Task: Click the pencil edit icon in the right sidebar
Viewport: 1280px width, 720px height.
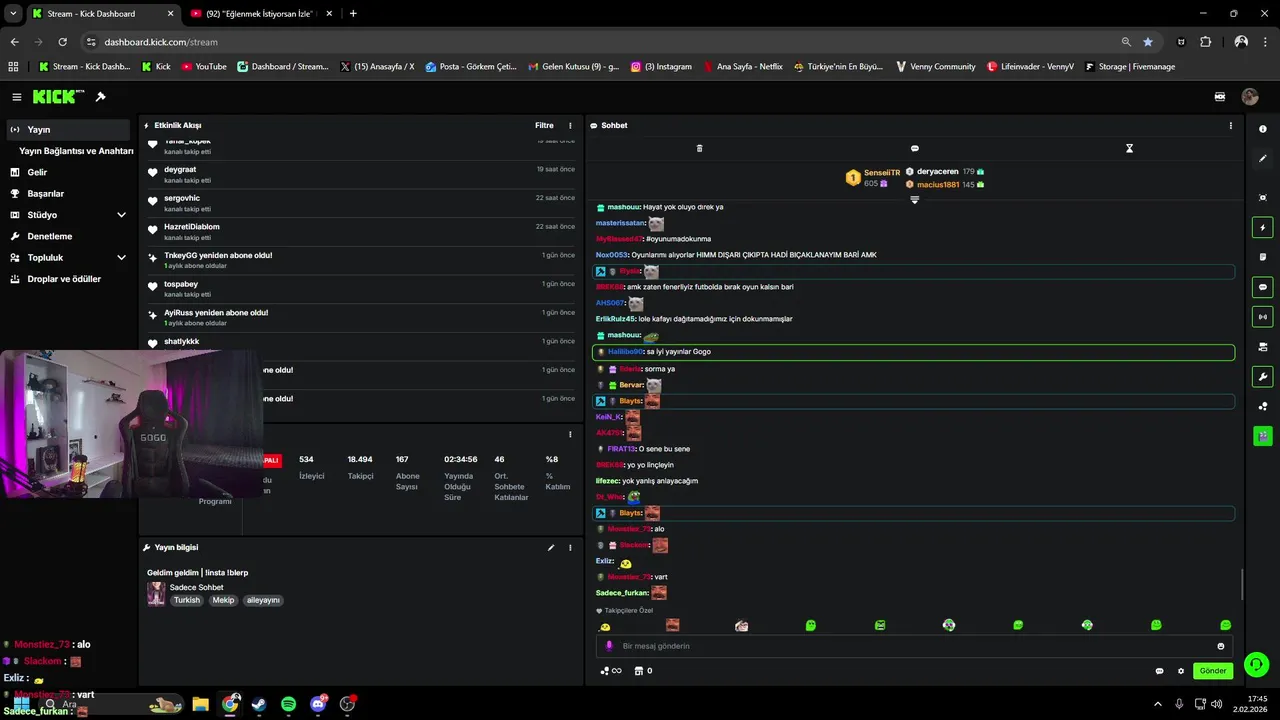Action: click(x=1263, y=158)
